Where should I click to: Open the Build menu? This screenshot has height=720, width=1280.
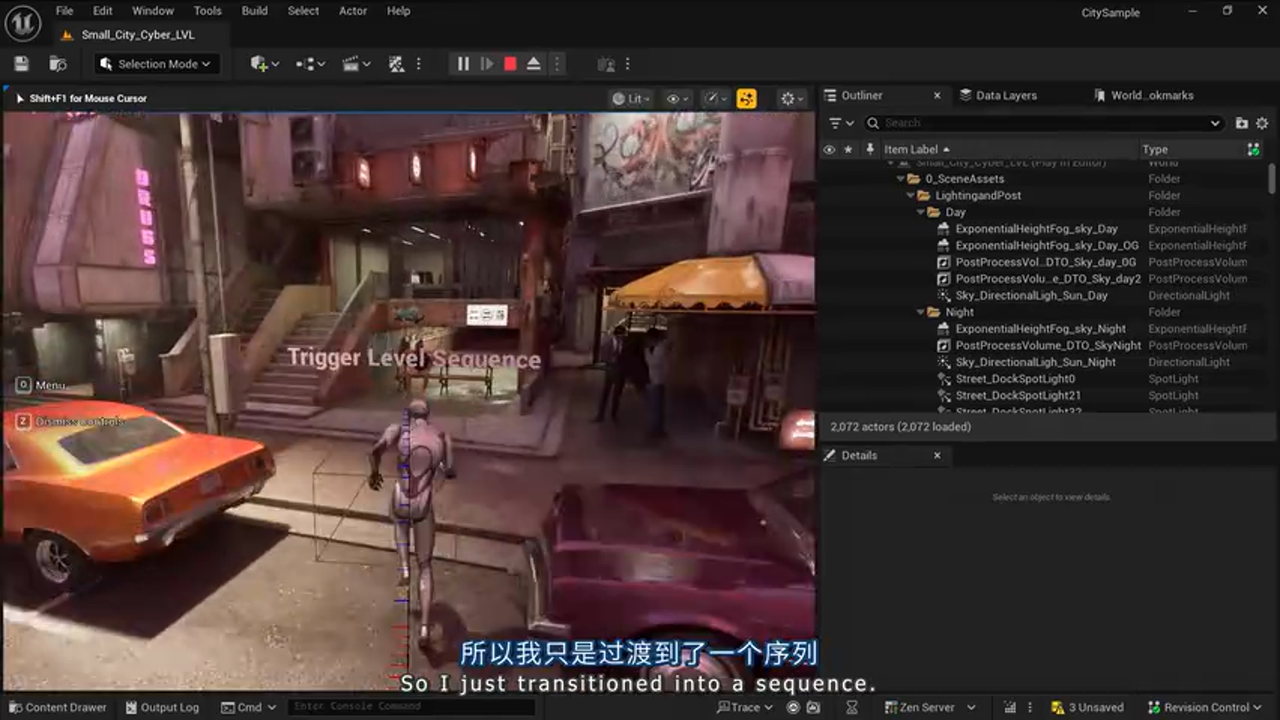(254, 11)
